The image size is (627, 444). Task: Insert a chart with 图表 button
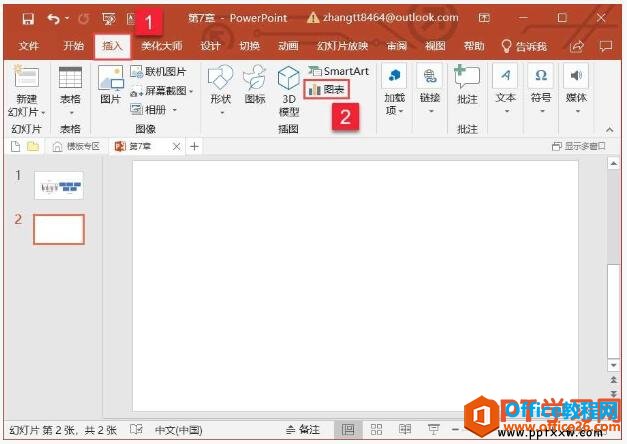(328, 90)
